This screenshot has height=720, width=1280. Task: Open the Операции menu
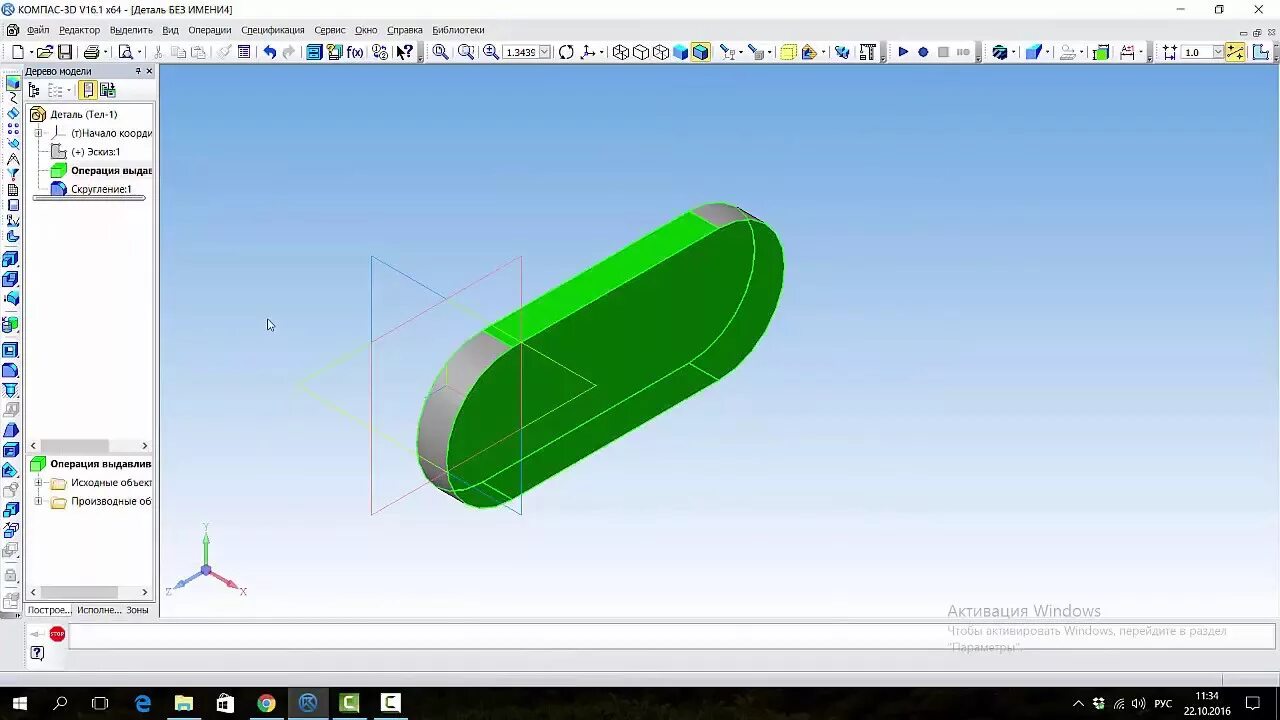coord(210,30)
